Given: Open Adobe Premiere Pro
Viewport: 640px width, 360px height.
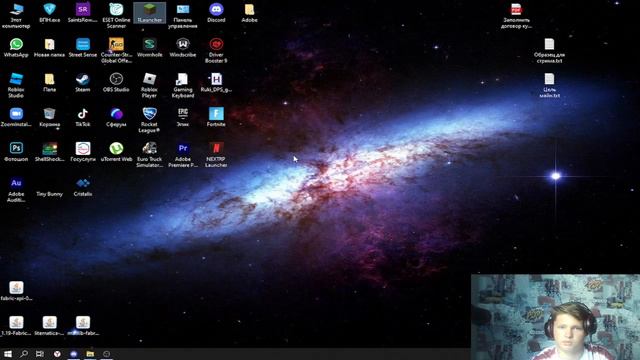Looking at the screenshot, I should pos(183,154).
